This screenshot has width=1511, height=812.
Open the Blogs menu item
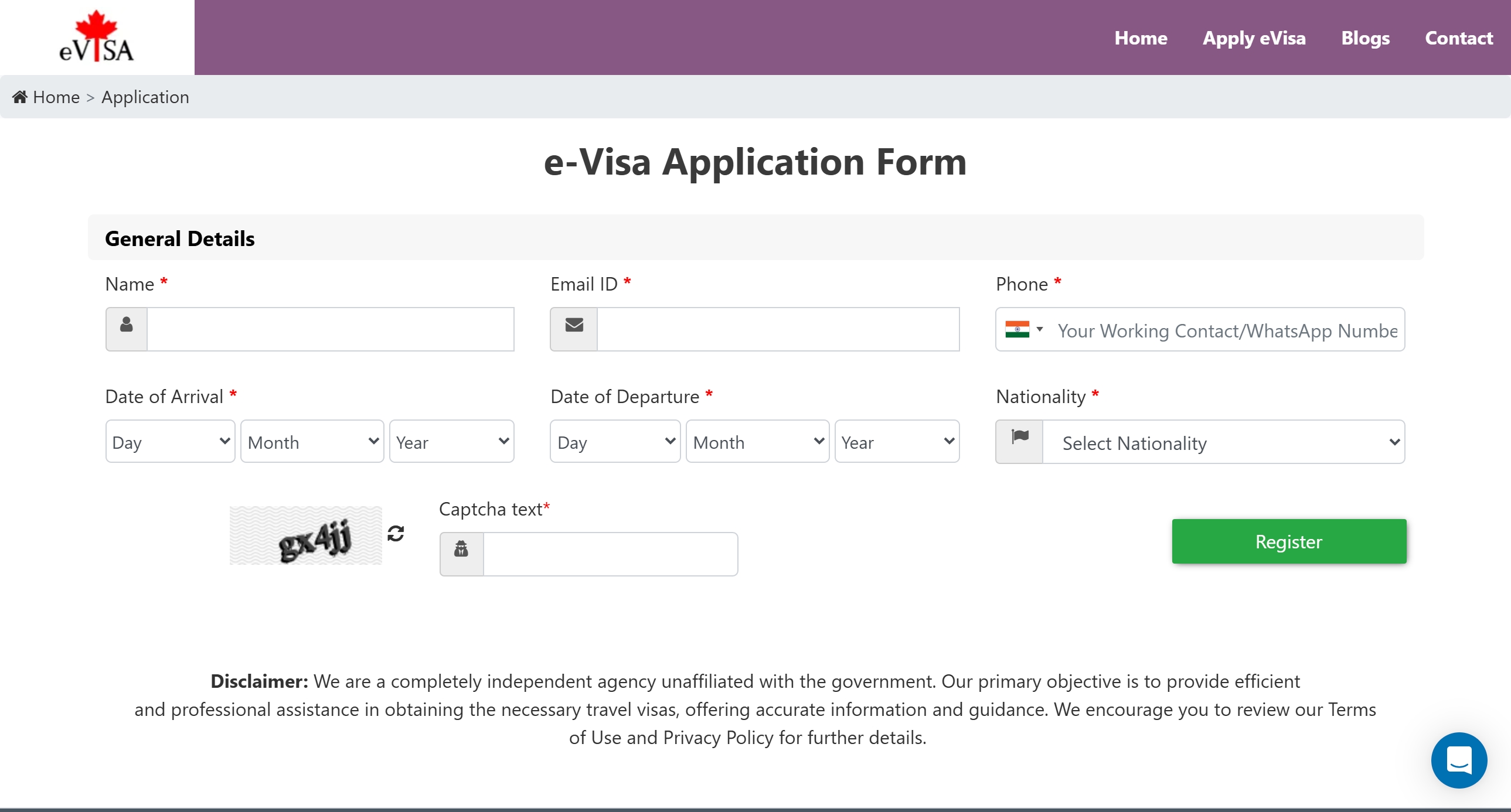[1365, 37]
